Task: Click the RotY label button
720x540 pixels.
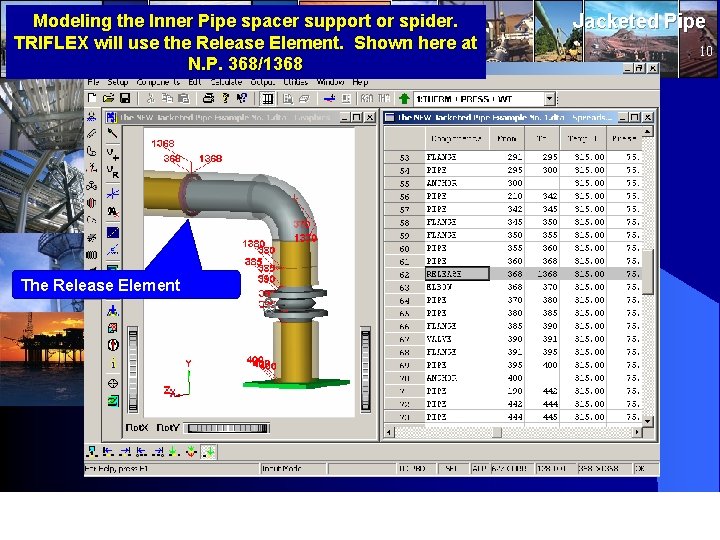Action: 168,428
